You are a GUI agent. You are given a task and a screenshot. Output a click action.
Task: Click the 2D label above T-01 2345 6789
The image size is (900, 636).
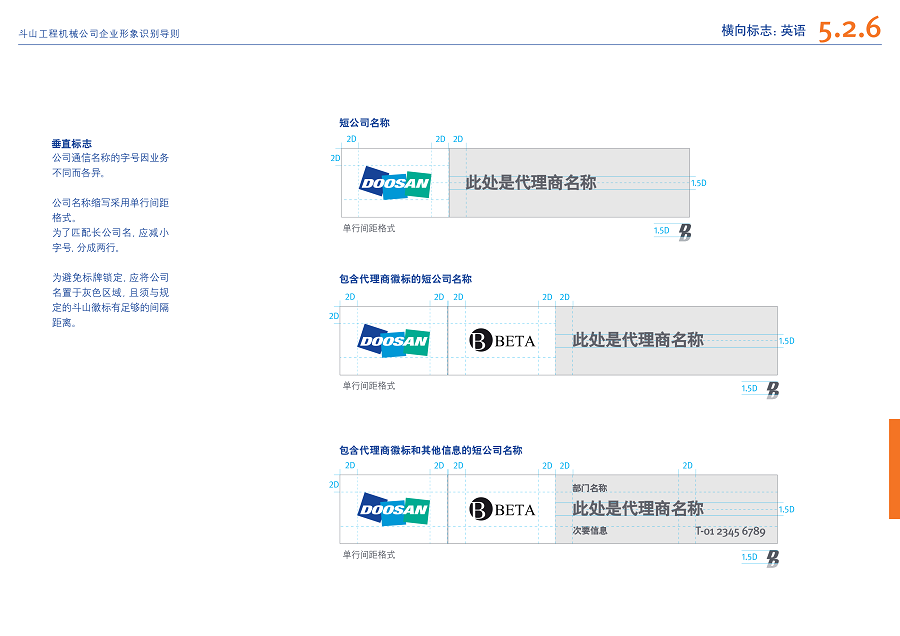tap(688, 466)
